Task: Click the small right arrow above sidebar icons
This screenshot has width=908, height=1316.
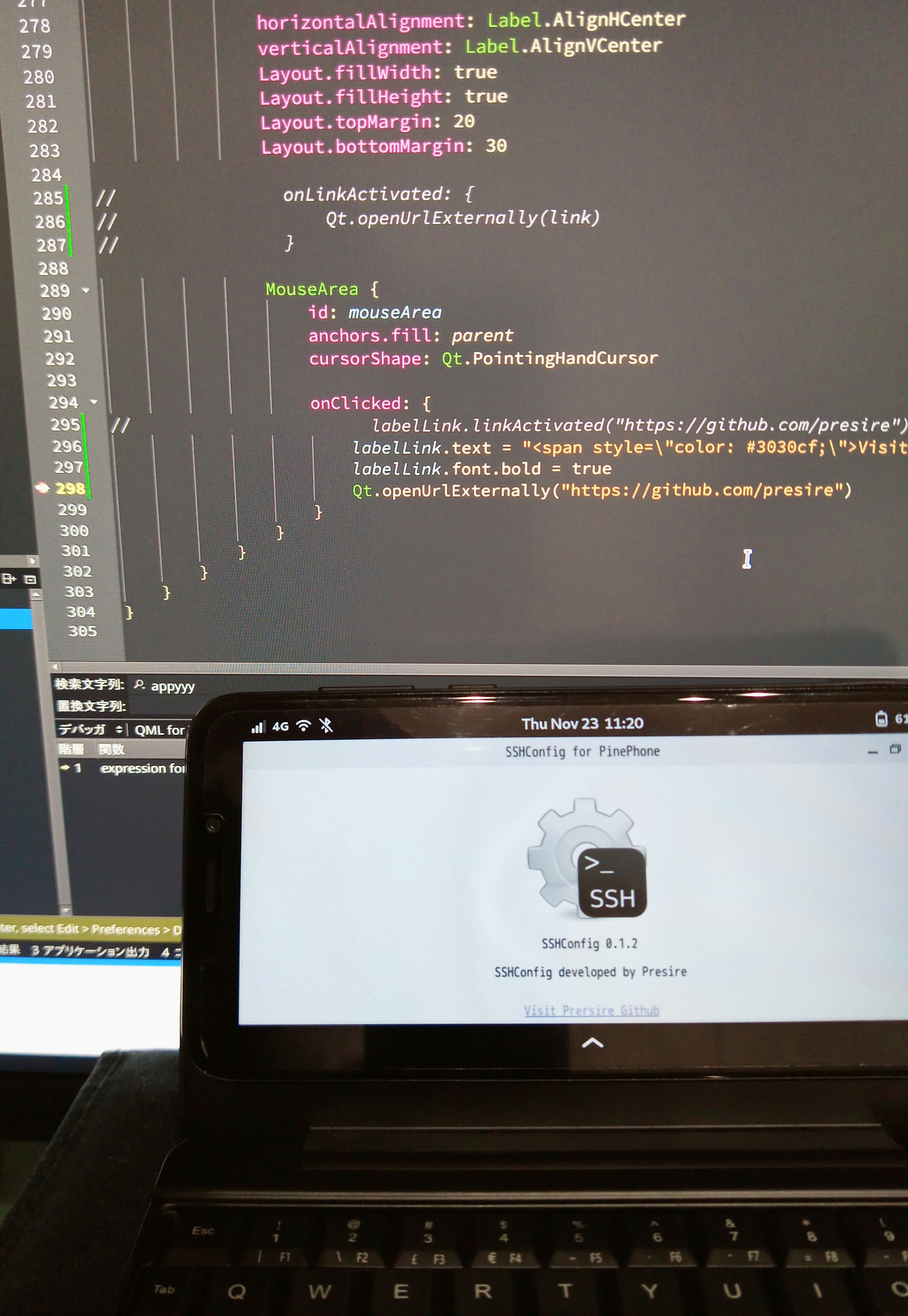Action: point(32,561)
